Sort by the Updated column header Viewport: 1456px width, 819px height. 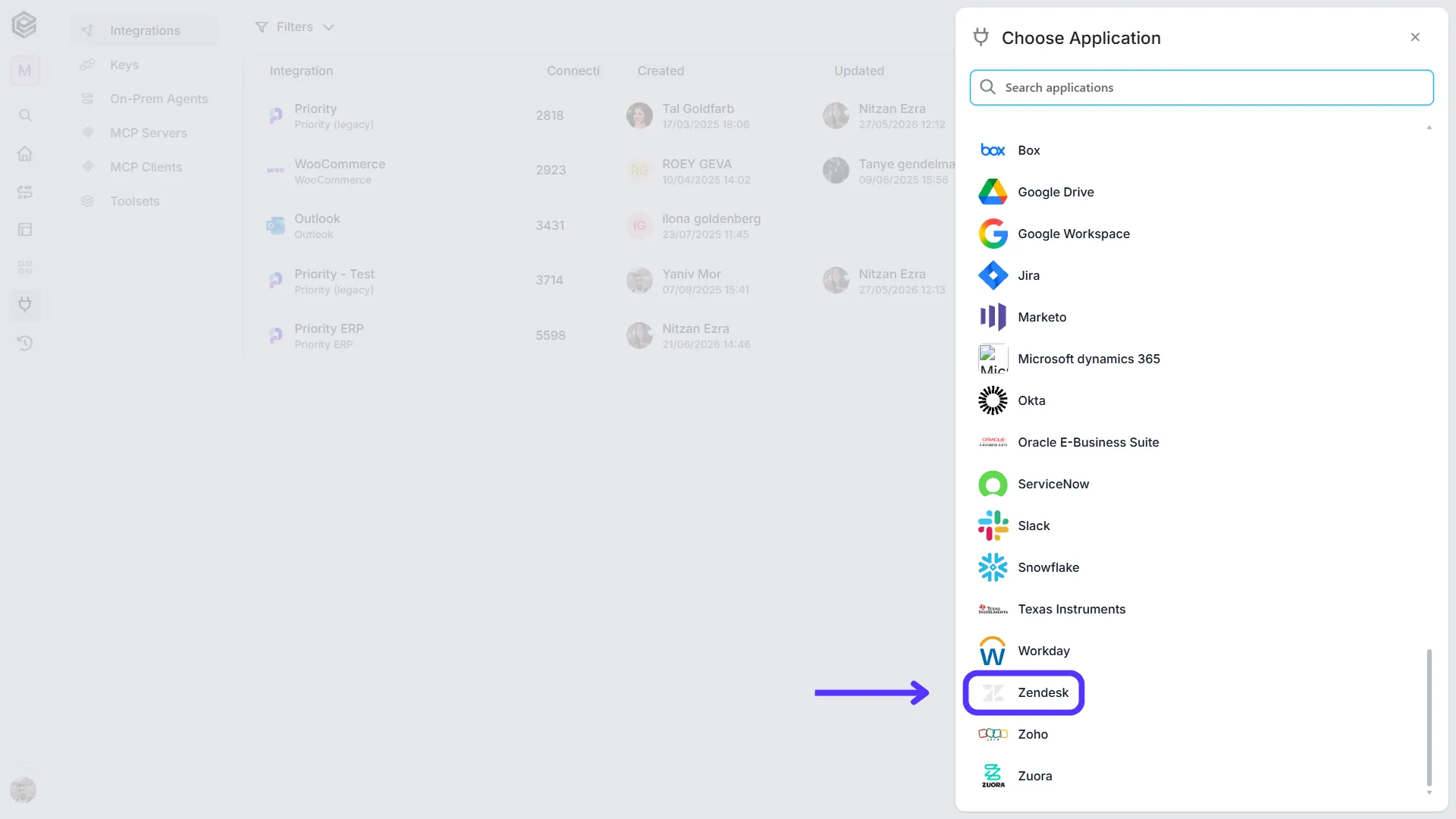pyautogui.click(x=858, y=71)
